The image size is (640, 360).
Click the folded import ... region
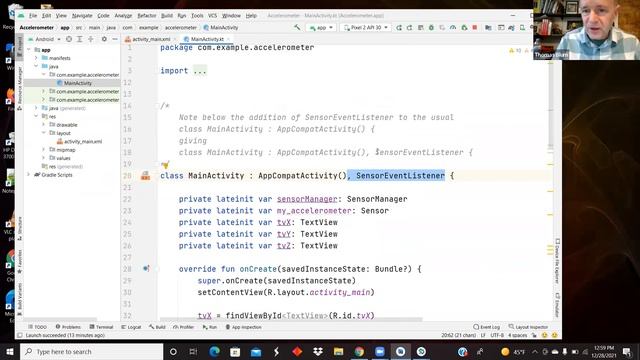(200, 71)
